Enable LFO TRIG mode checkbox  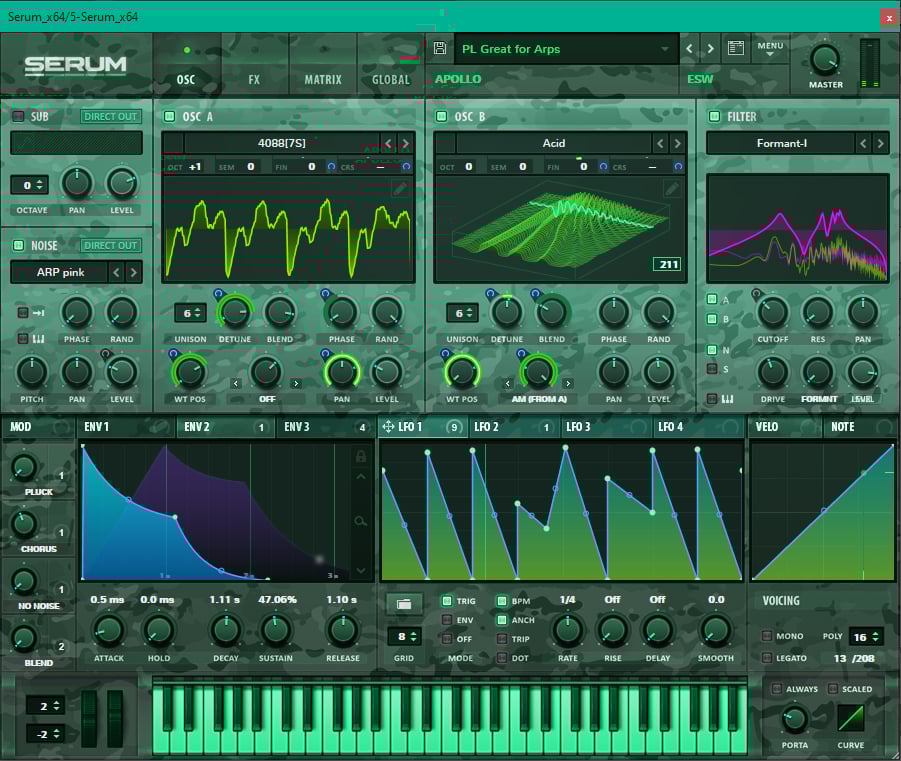pos(446,601)
